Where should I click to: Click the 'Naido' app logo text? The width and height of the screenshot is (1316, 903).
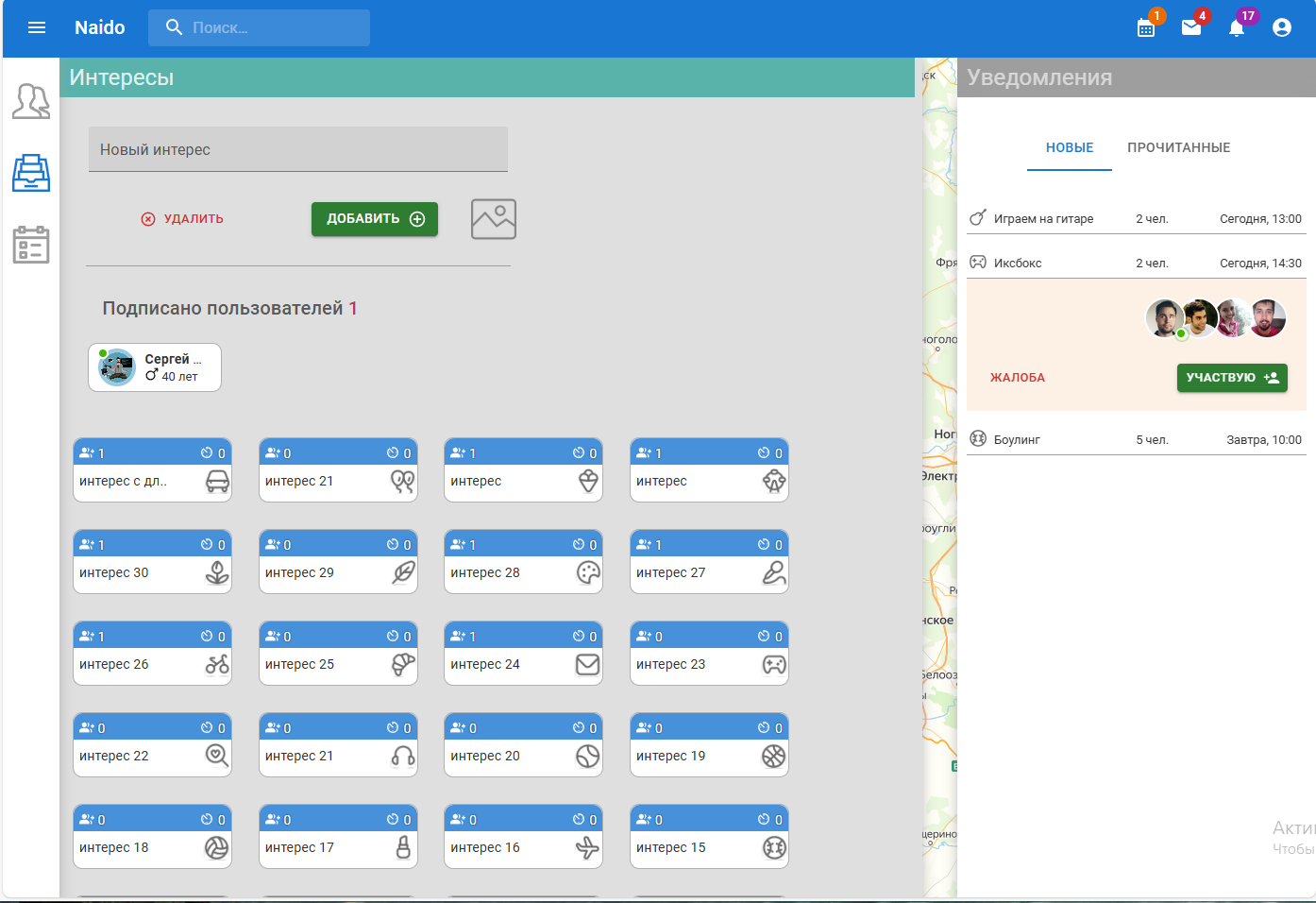(x=100, y=27)
